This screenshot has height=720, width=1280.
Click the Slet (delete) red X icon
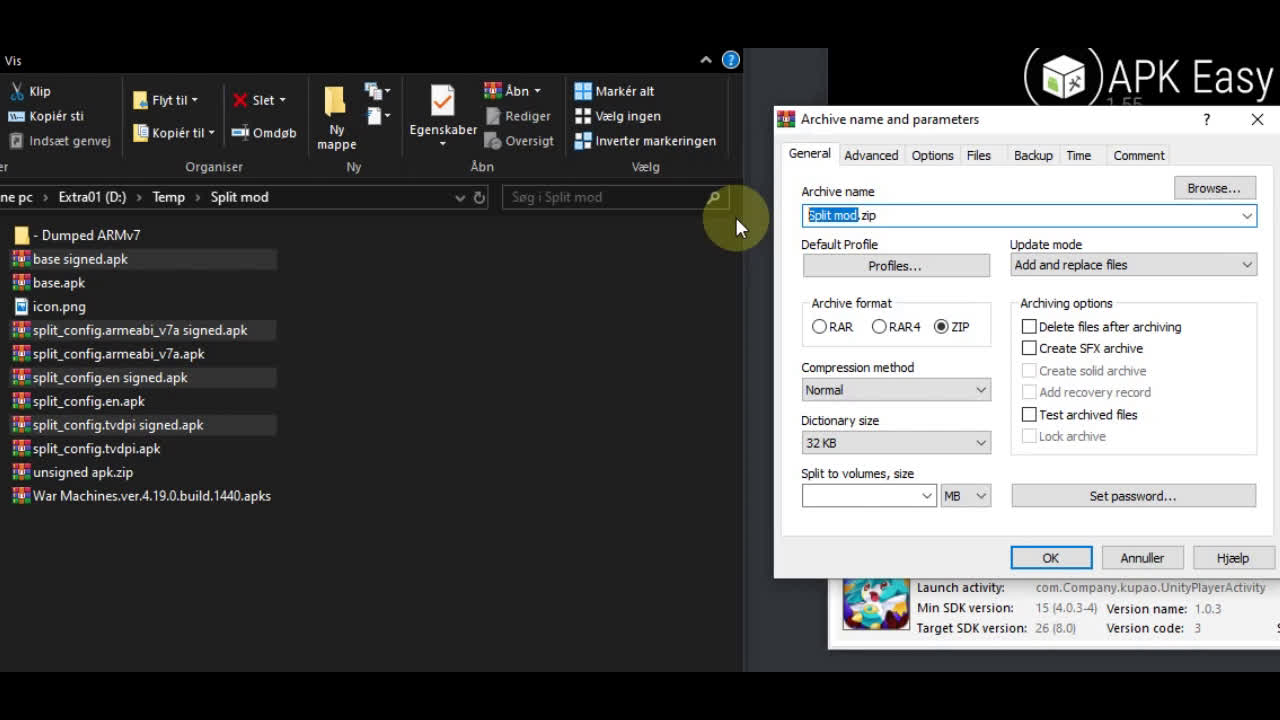[x=240, y=100]
